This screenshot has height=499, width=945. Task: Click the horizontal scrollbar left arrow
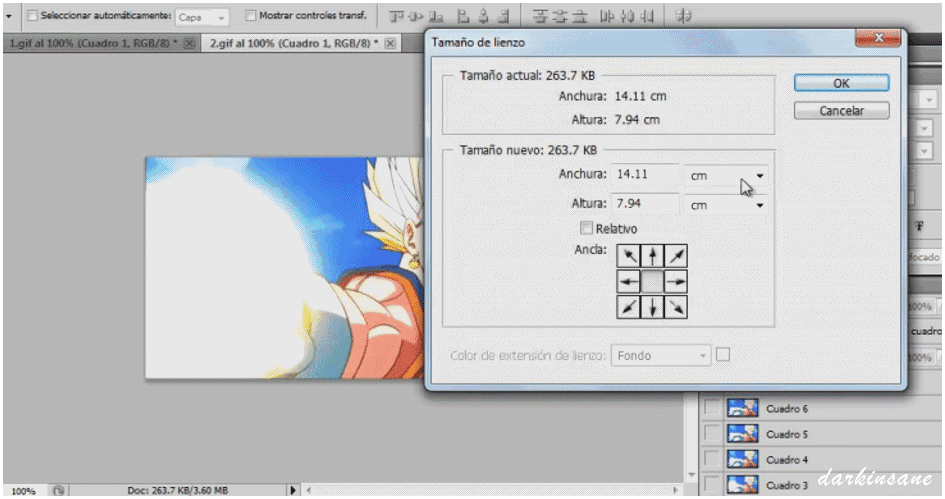(x=310, y=491)
